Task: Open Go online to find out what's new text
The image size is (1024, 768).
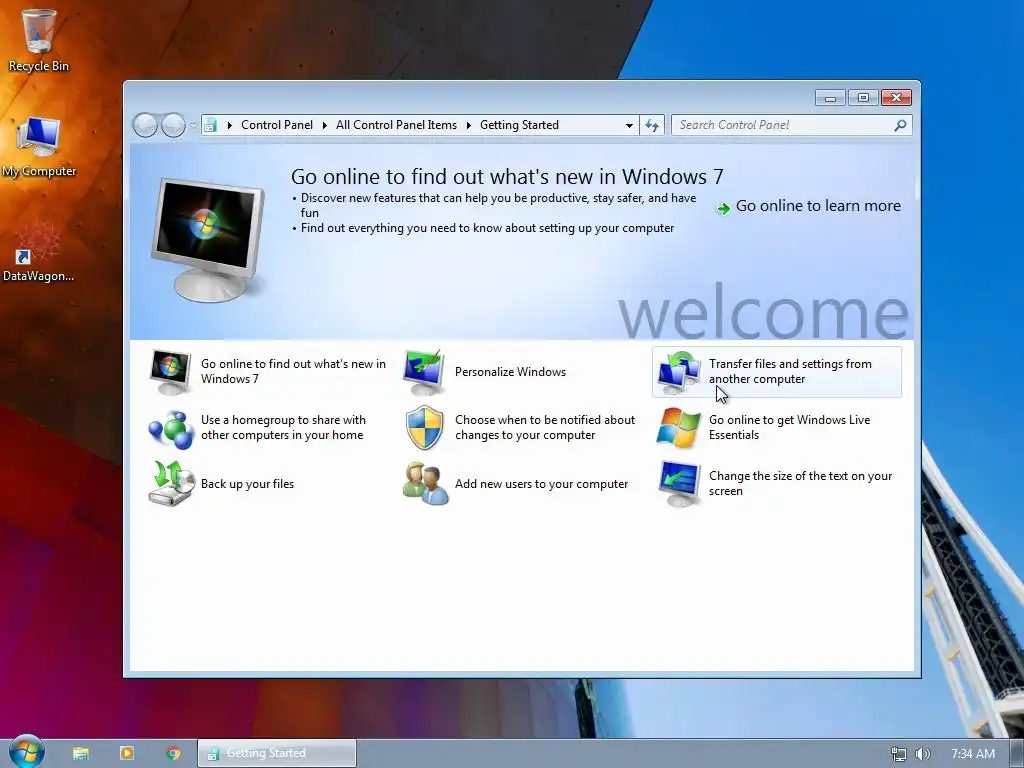Action: tap(293, 371)
